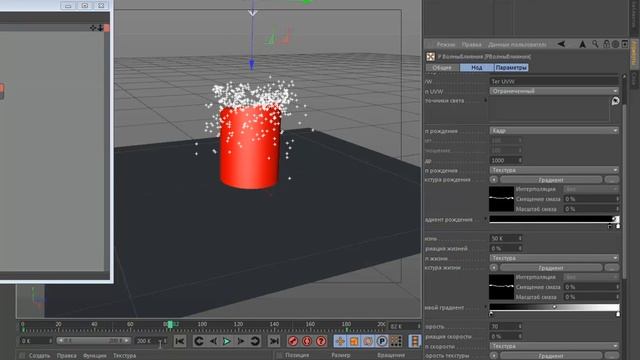Viewport: 640px width, 360px height.
Task: Open the Данные пользователя menu
Action: point(517,44)
